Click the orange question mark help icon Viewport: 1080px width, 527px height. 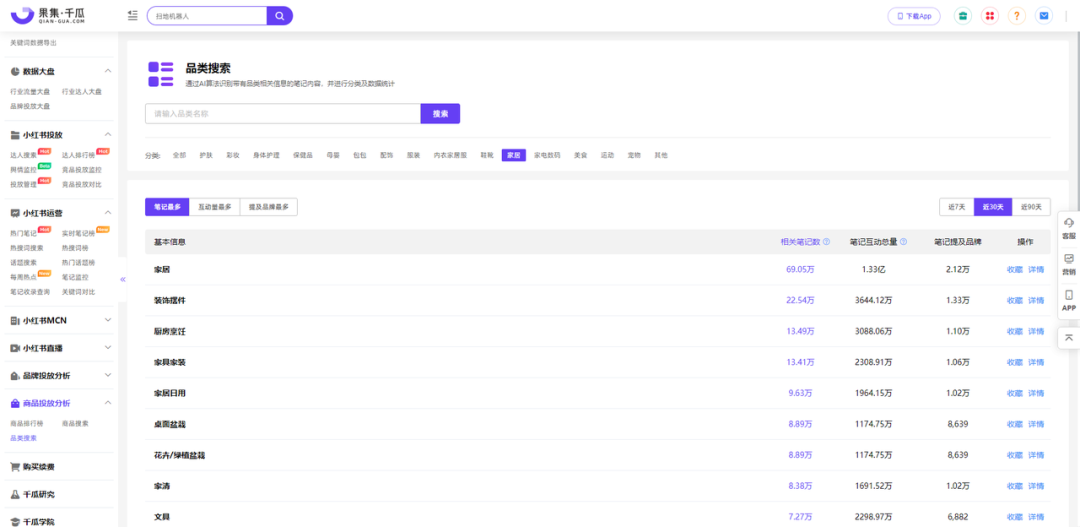(1017, 16)
